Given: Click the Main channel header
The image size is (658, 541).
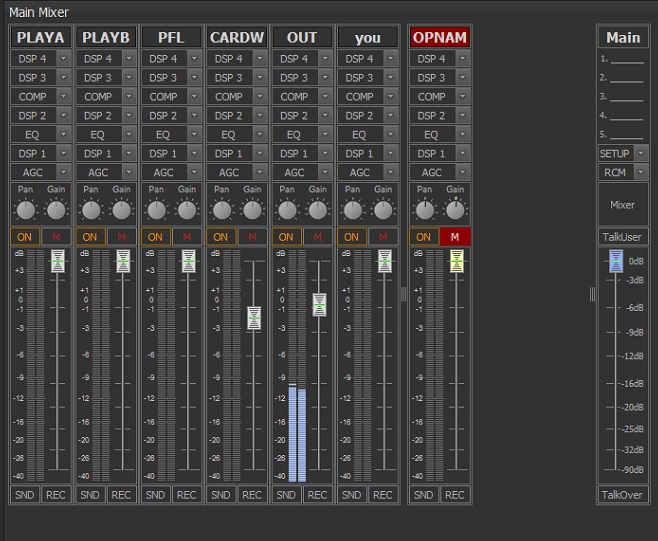Looking at the screenshot, I should (623, 38).
